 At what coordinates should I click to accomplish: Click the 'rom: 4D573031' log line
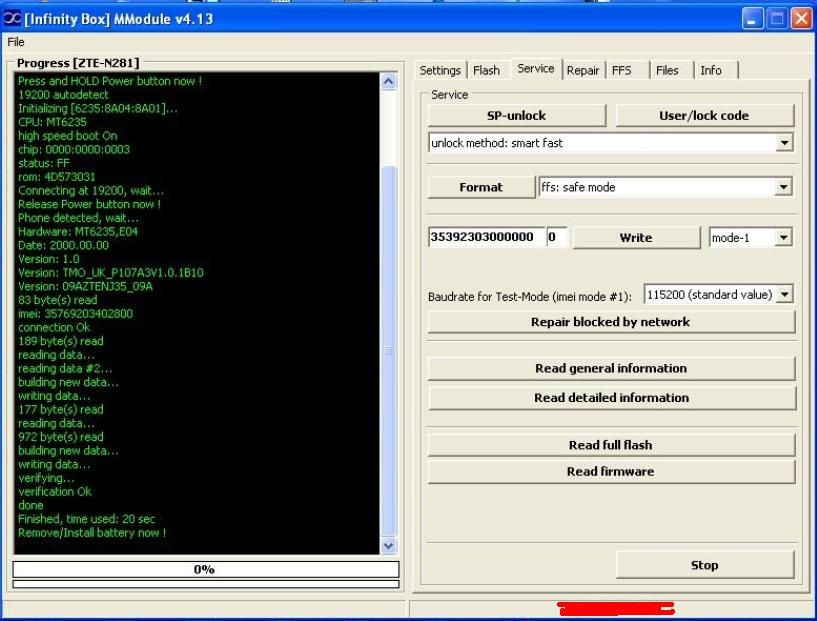57,177
